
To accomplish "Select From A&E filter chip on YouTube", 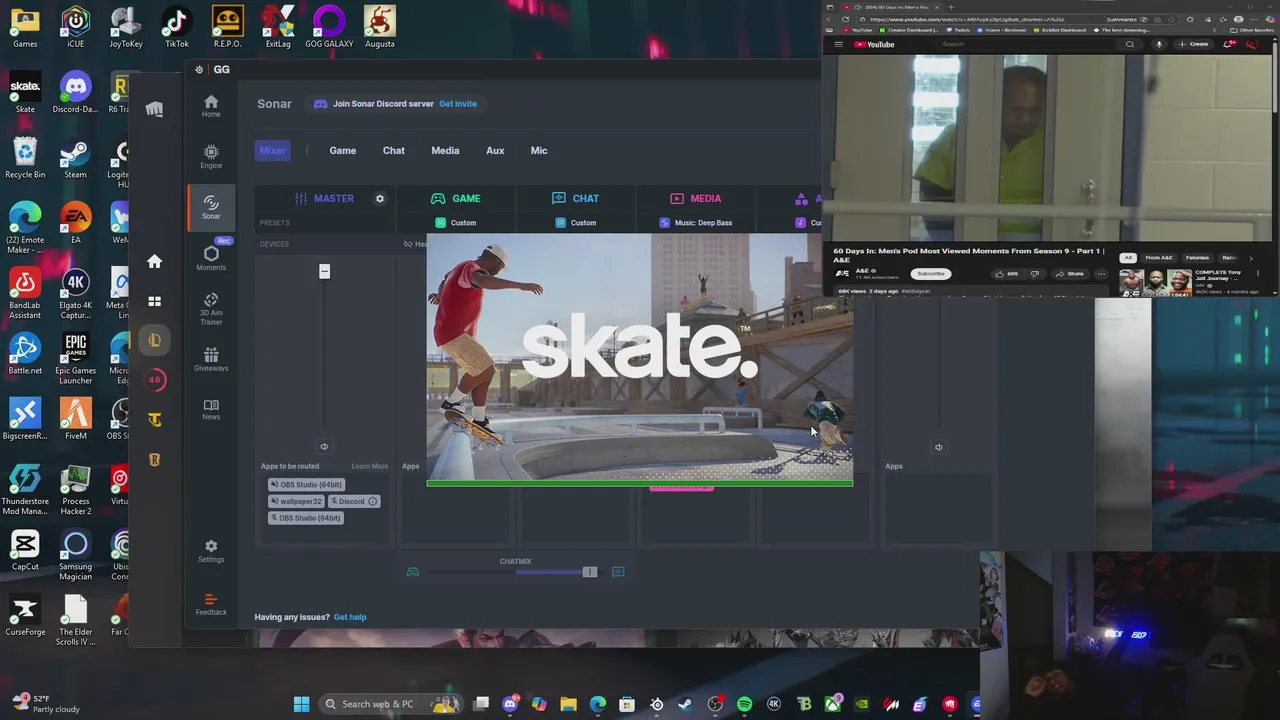I will [x=1158, y=258].
